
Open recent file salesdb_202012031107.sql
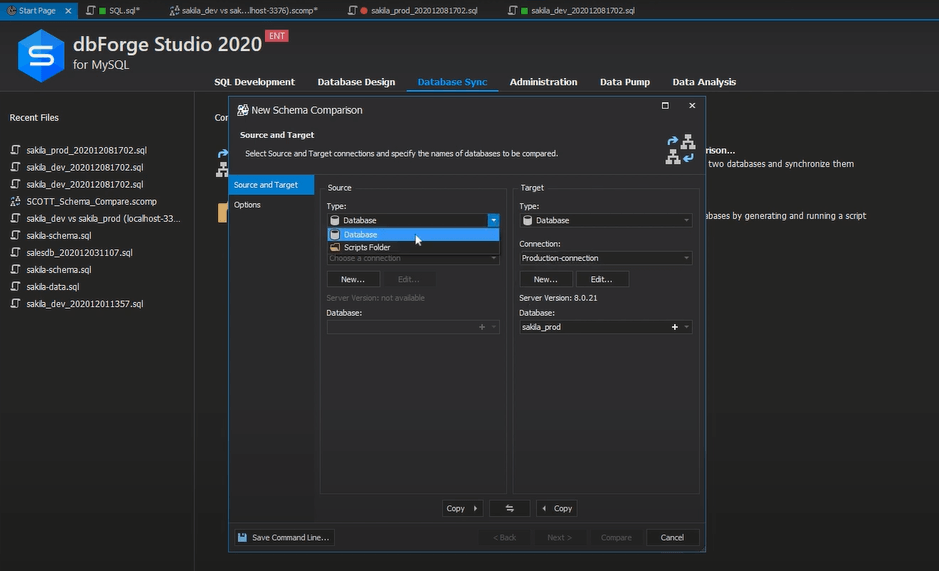click(80, 252)
